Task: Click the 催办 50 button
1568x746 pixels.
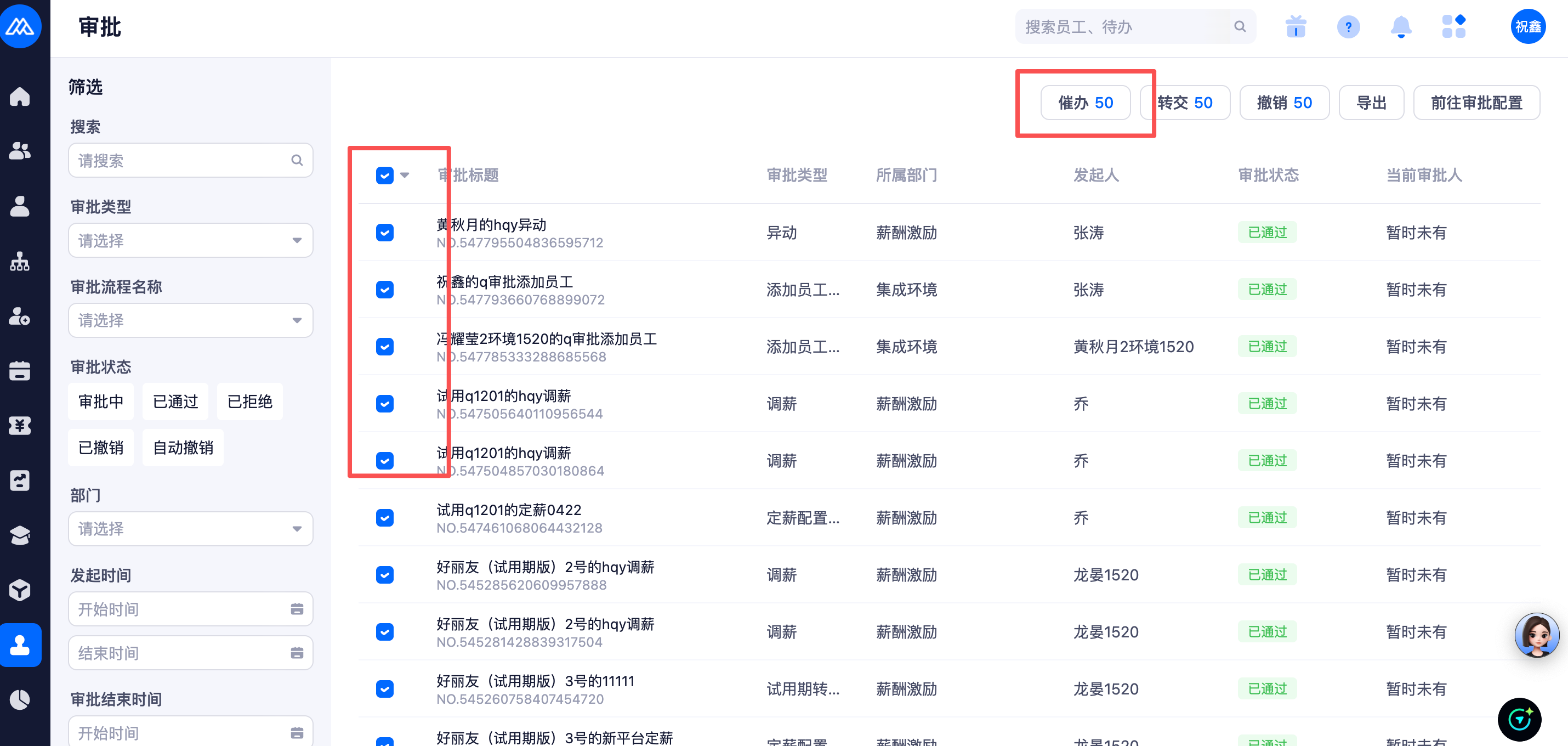Action: pyautogui.click(x=1086, y=103)
